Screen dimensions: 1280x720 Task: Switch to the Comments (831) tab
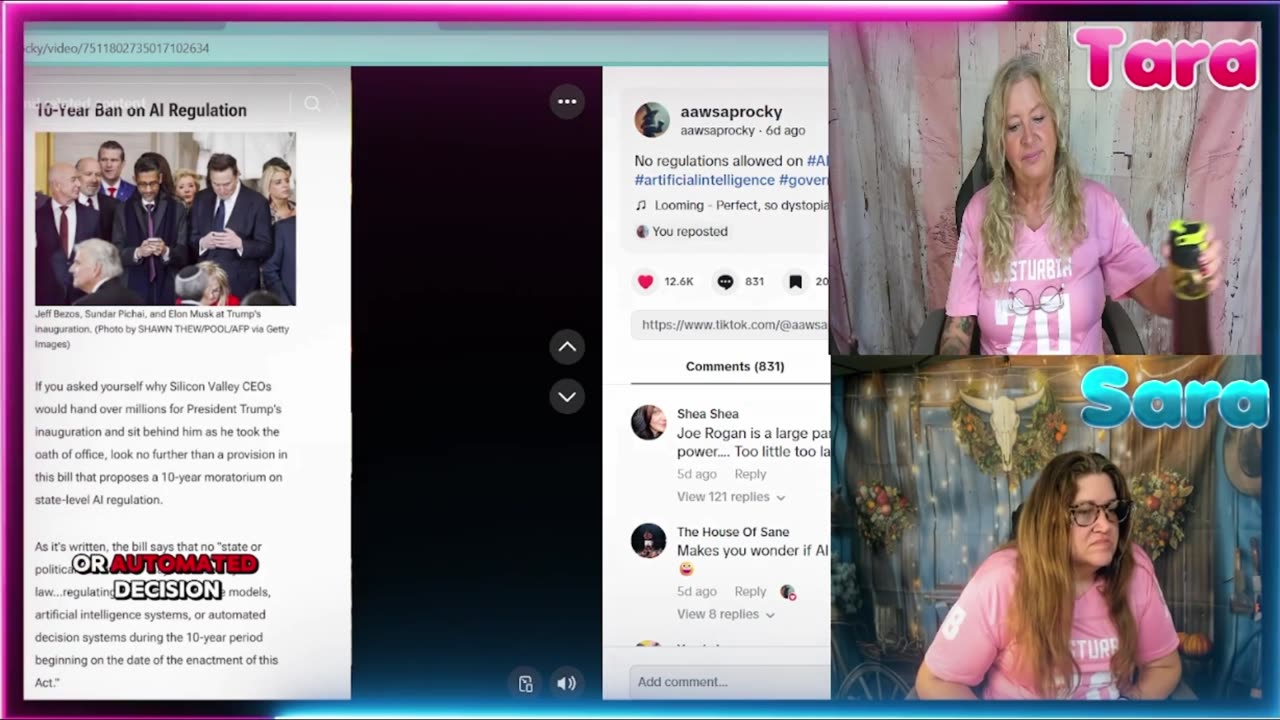point(734,366)
